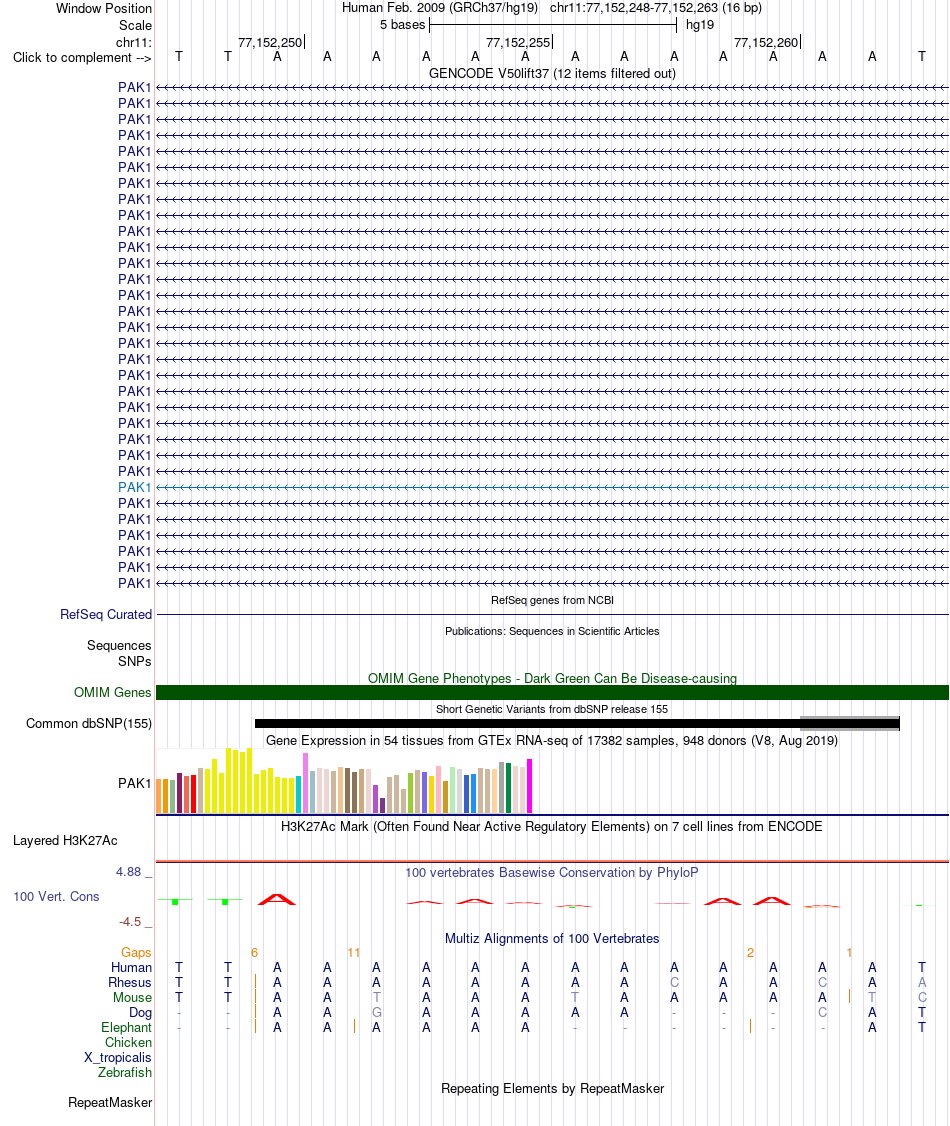The height and width of the screenshot is (1126, 950).
Task: Select the 'Rhesus' alignment row label
Action: coord(130,982)
